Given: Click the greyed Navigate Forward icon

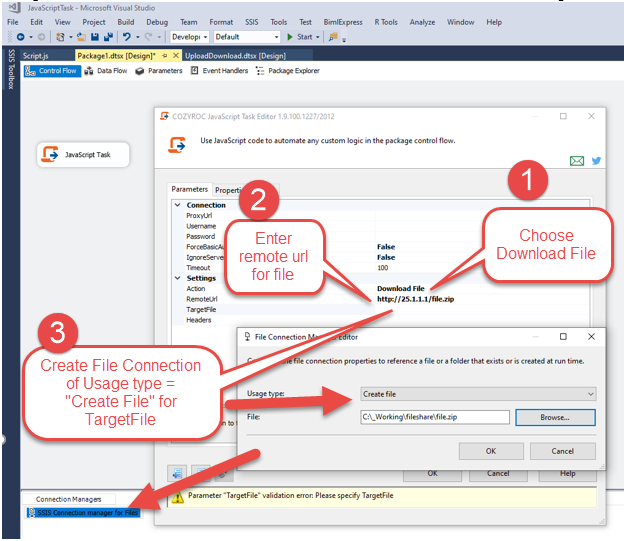Looking at the screenshot, I should pos(41,37).
